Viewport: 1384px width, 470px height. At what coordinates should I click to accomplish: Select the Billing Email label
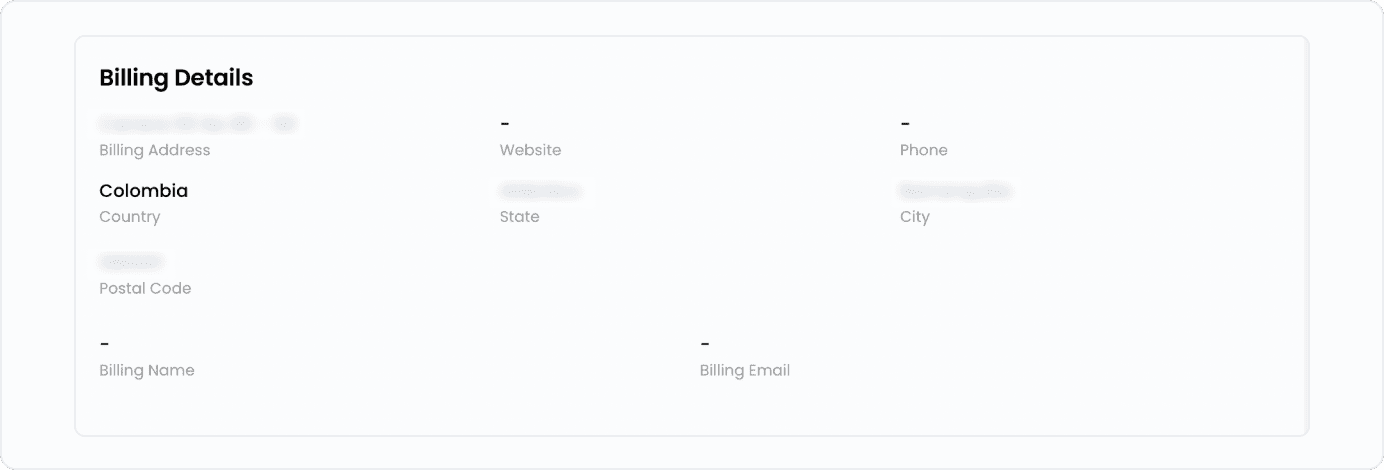click(745, 370)
